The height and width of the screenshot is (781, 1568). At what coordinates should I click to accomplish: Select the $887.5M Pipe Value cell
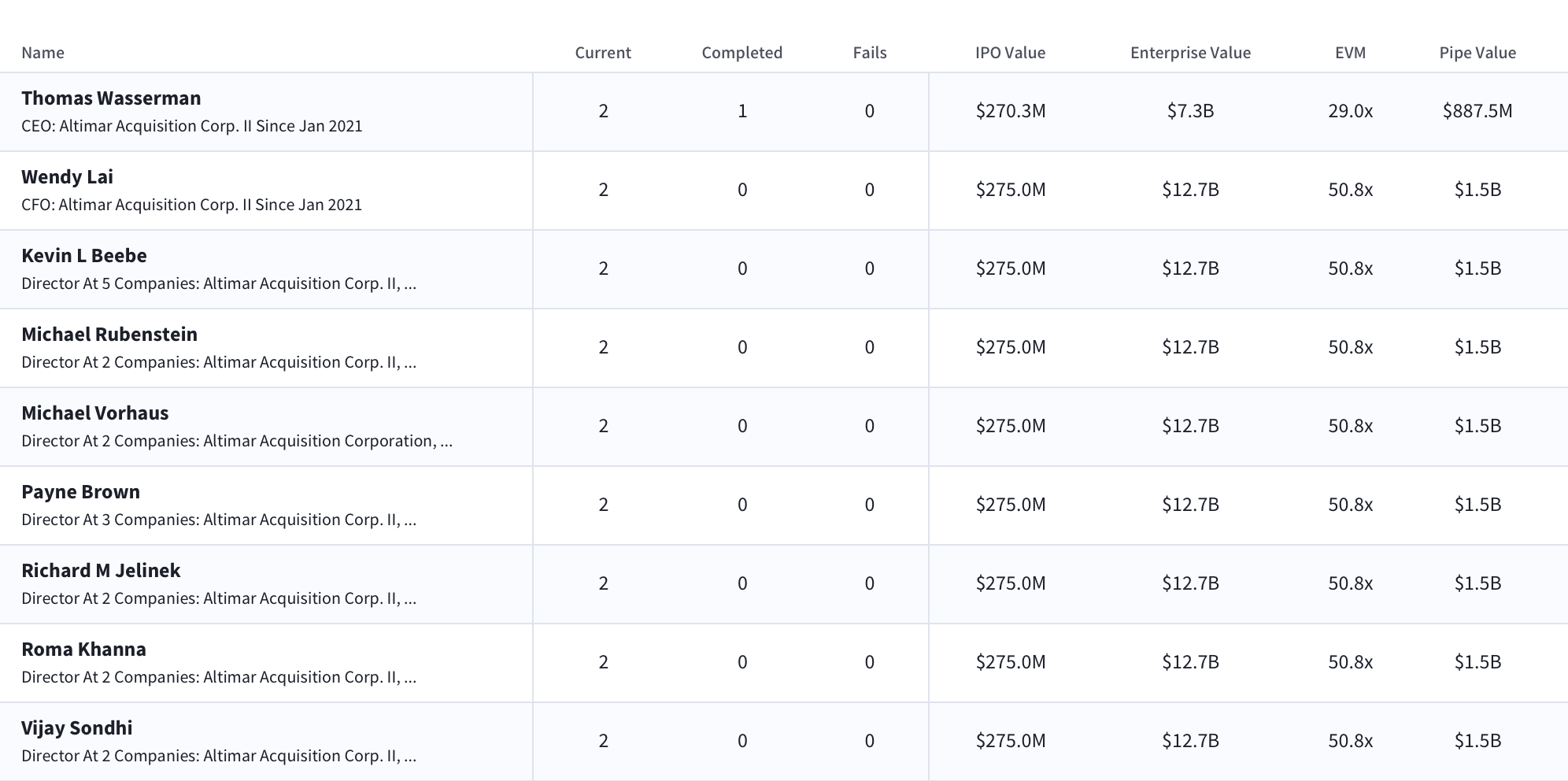(1478, 111)
